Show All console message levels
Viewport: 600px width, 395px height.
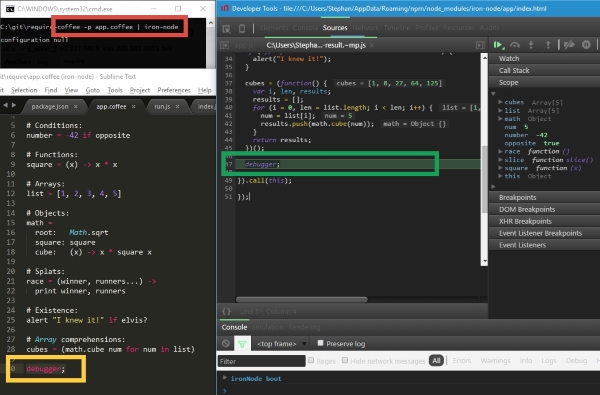tap(436, 360)
